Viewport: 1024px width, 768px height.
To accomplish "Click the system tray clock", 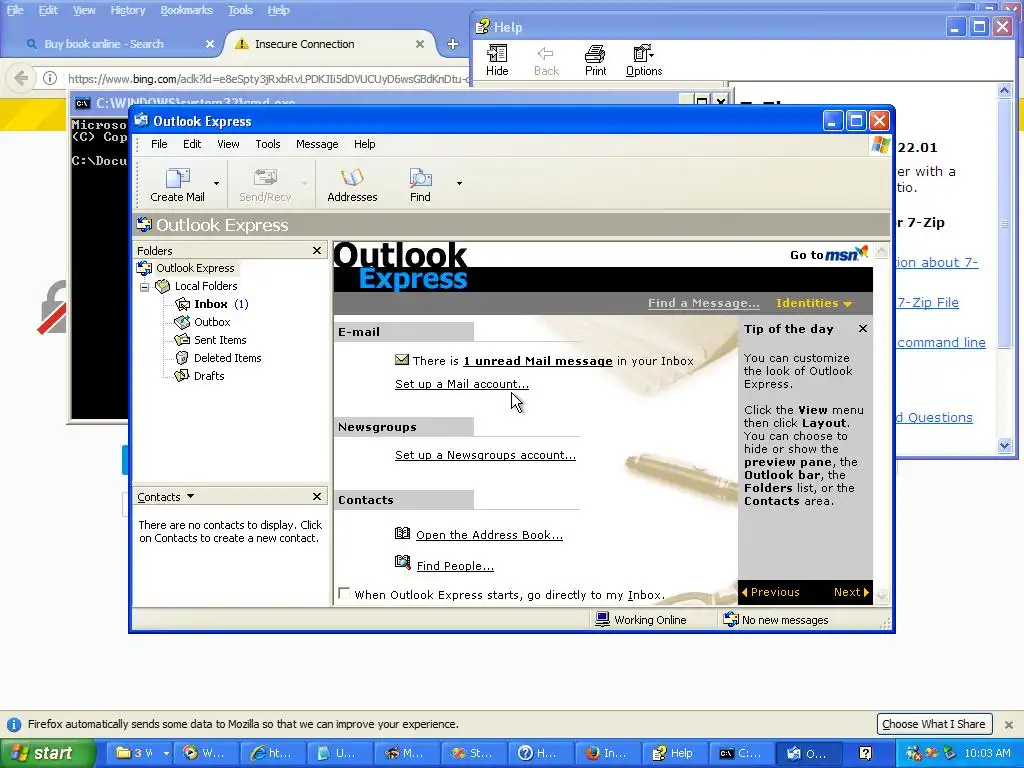I will pyautogui.click(x=987, y=753).
